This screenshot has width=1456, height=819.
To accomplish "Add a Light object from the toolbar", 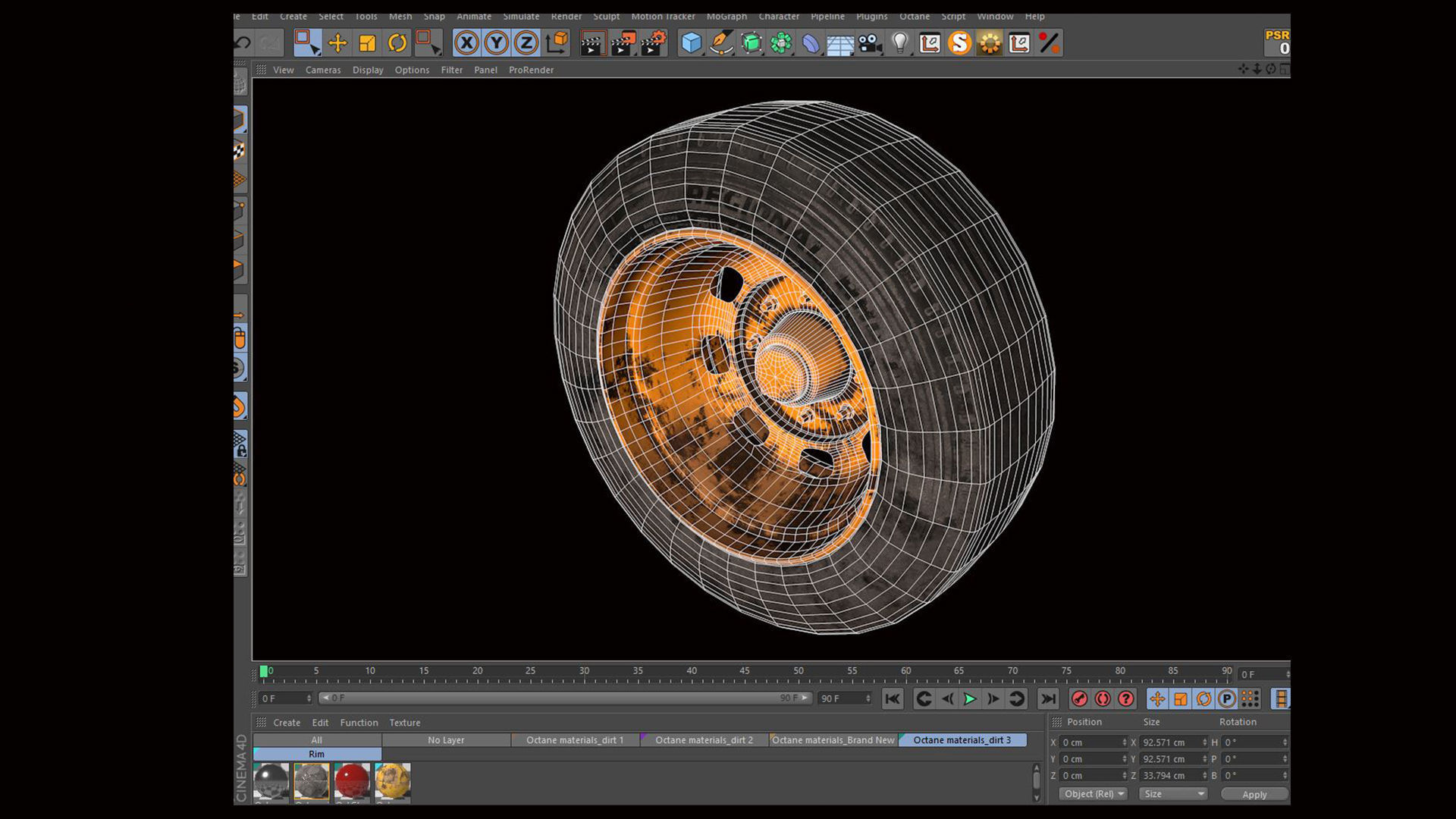I will click(x=900, y=43).
